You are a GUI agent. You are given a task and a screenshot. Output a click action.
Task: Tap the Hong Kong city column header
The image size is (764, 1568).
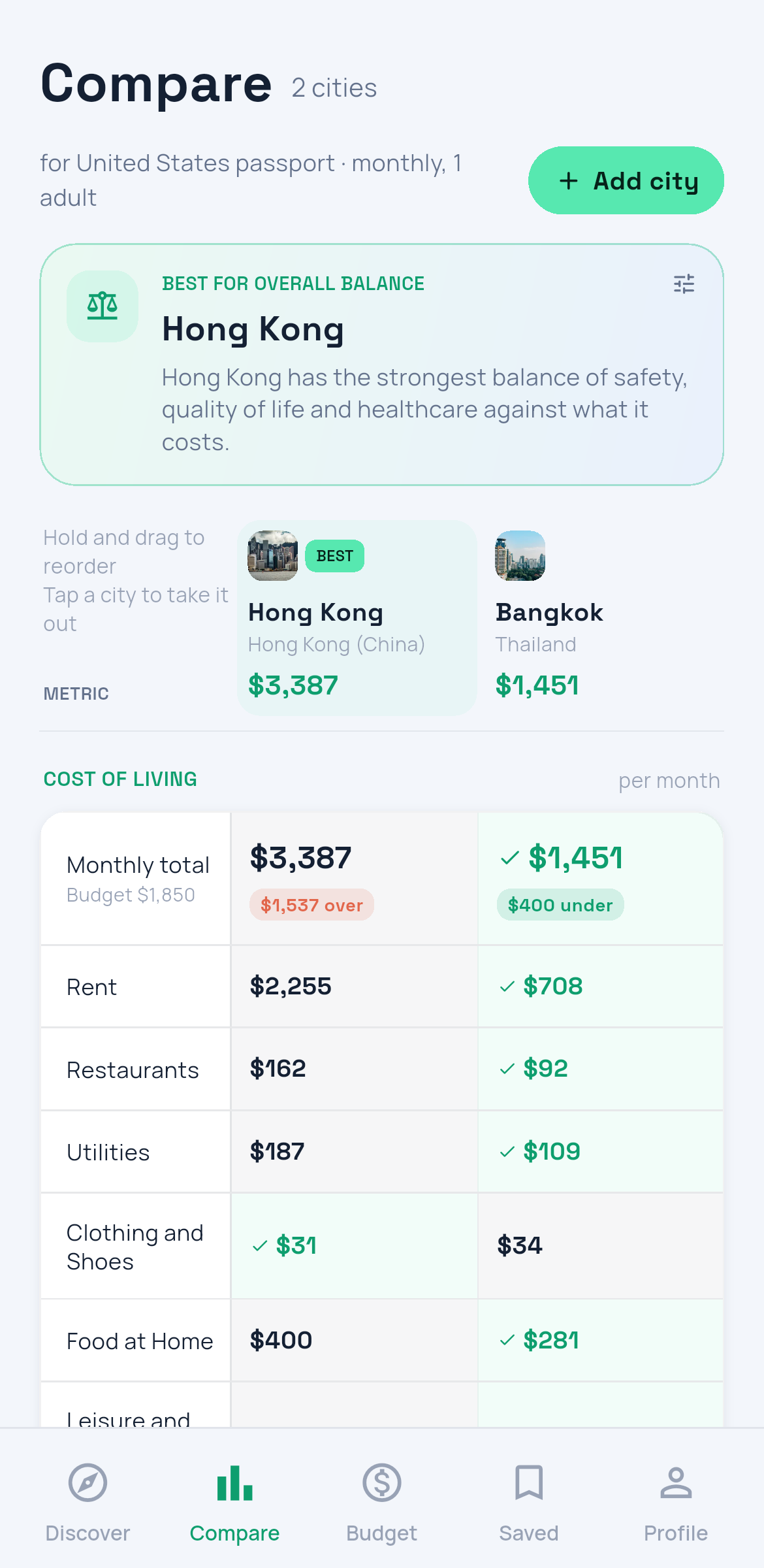pyautogui.click(x=357, y=617)
